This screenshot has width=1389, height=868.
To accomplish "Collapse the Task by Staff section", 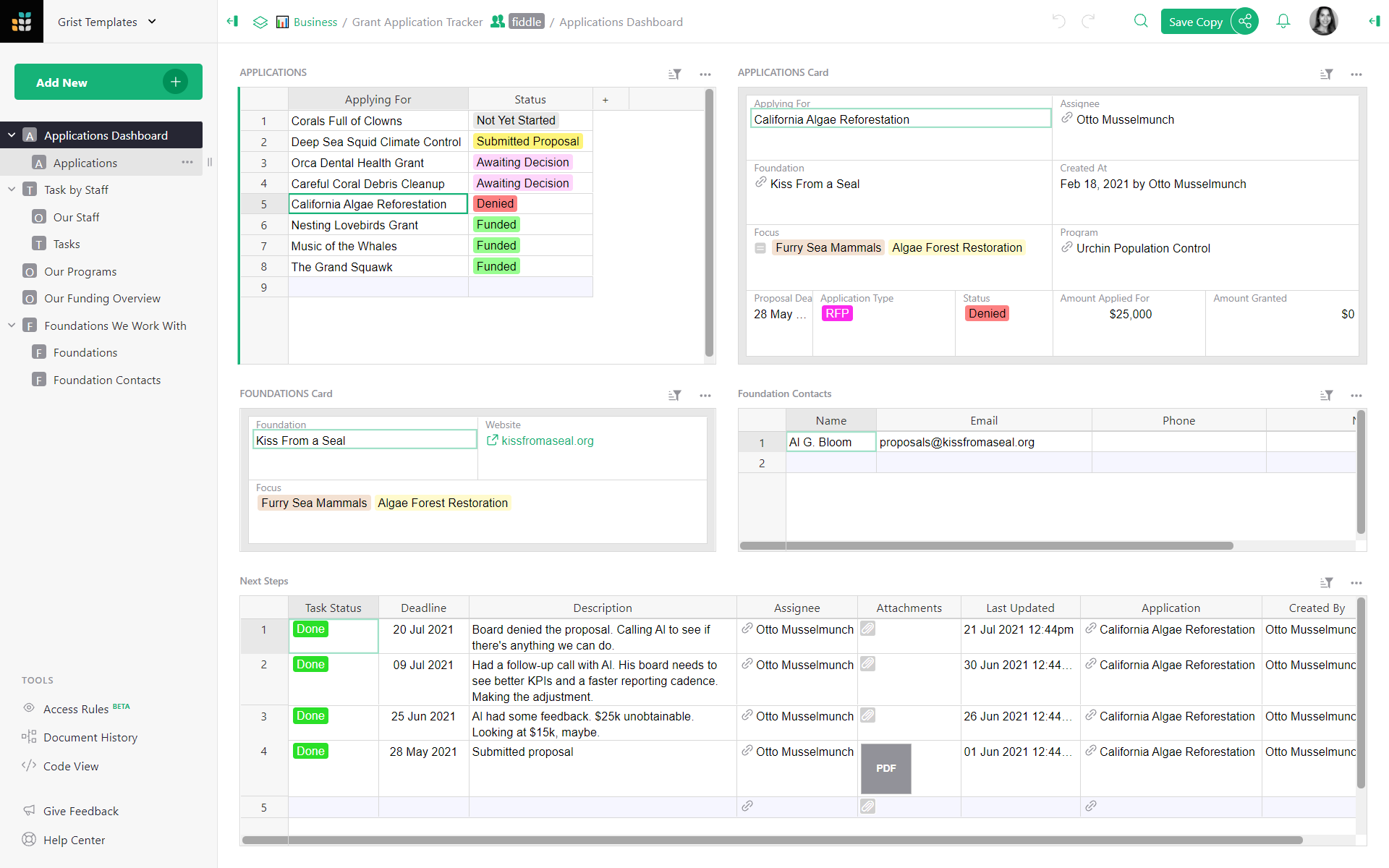I will (11, 189).
